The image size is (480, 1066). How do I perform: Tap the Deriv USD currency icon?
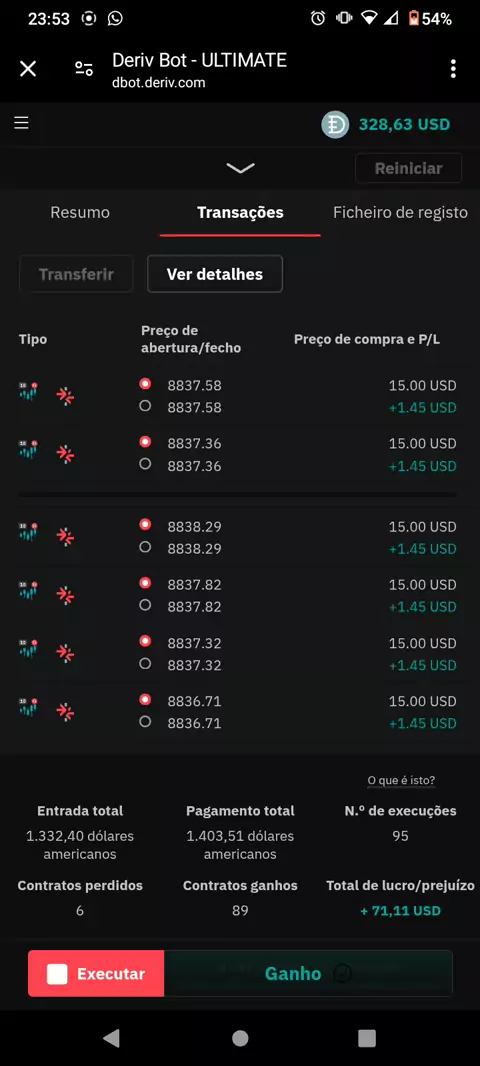[x=335, y=124]
